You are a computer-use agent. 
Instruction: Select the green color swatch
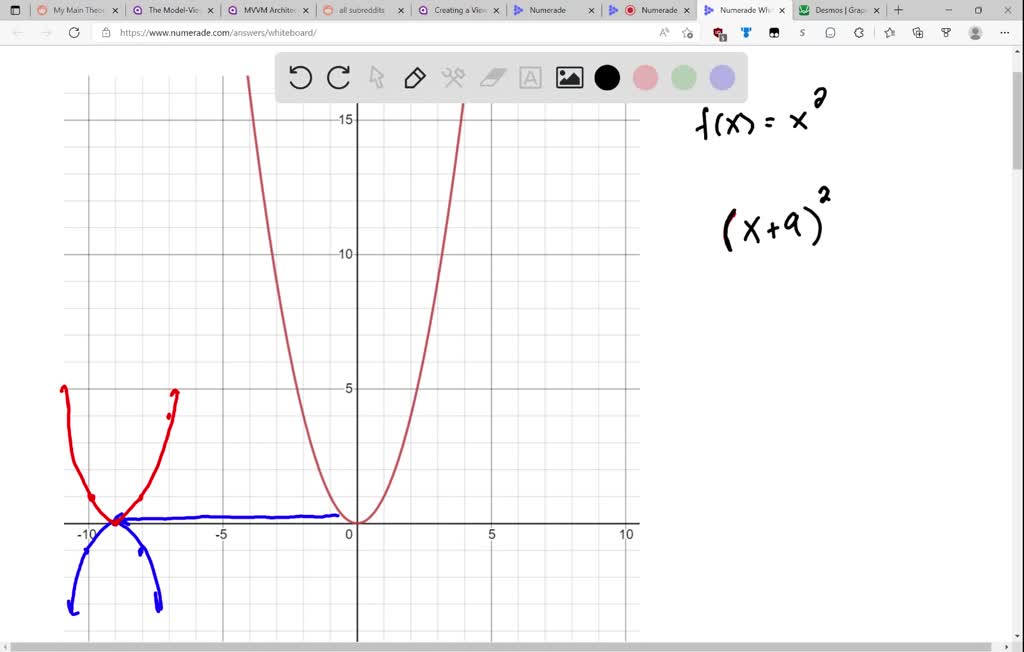(x=683, y=78)
